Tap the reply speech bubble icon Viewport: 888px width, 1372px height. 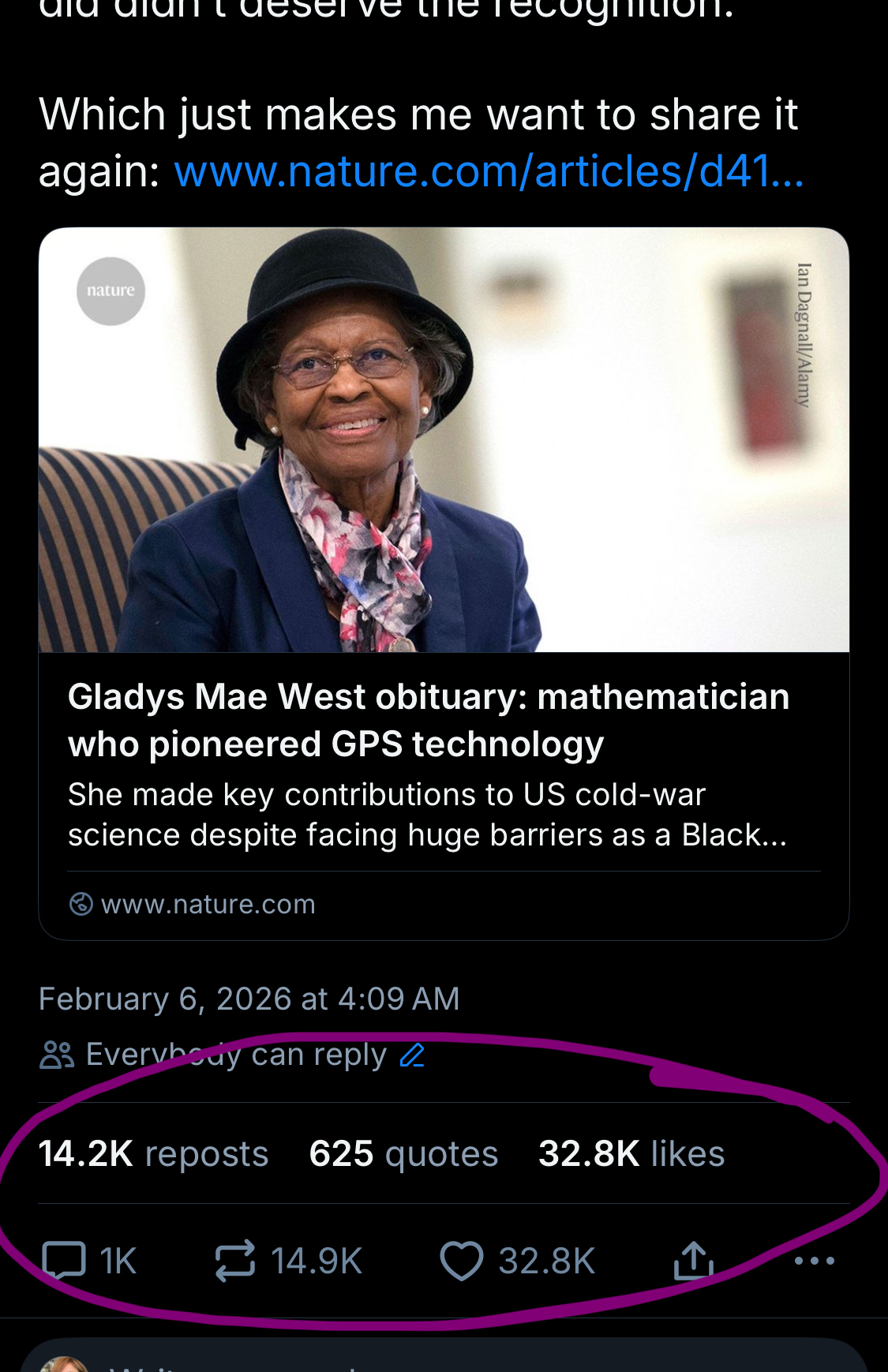pyautogui.click(x=65, y=1260)
